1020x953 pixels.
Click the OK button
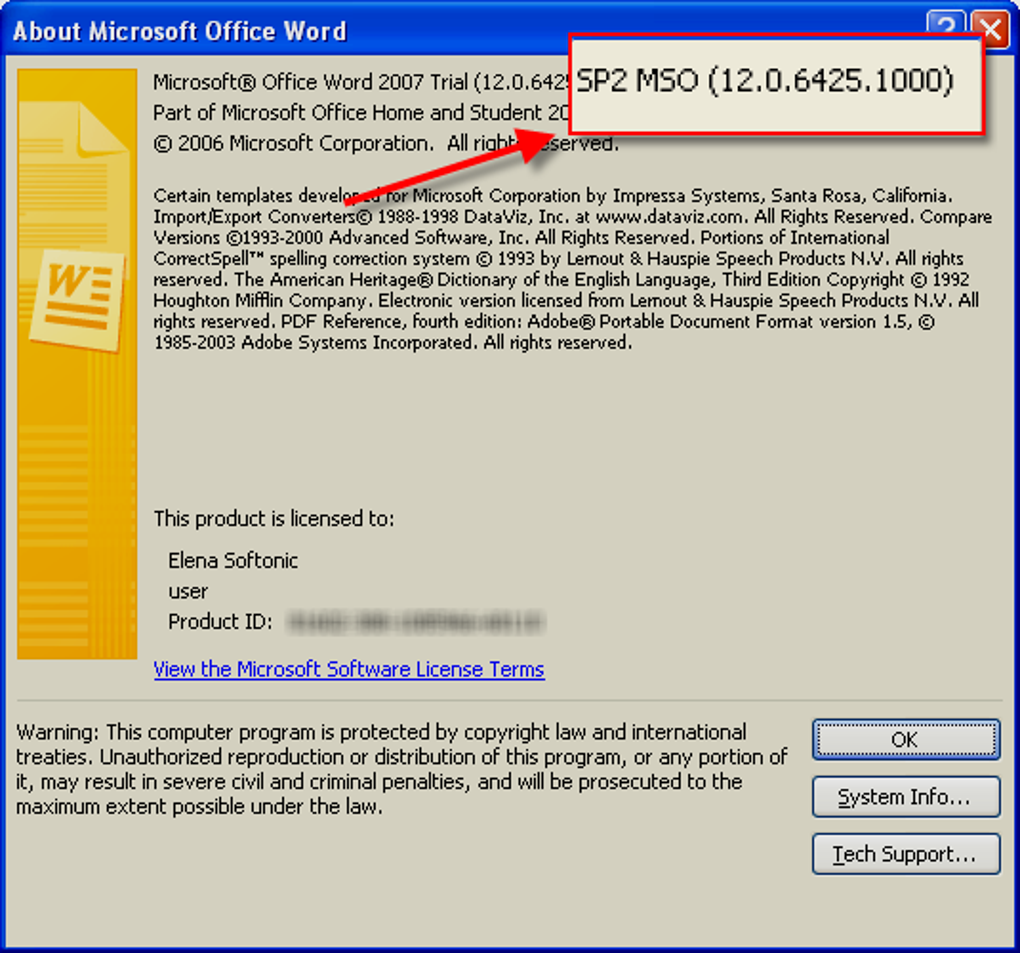click(906, 739)
